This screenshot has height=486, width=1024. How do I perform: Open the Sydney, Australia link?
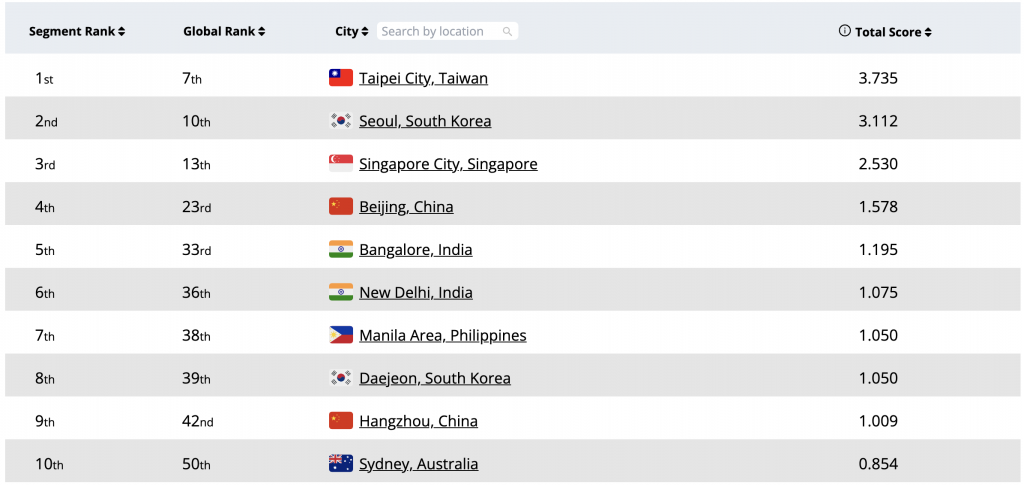[418, 464]
